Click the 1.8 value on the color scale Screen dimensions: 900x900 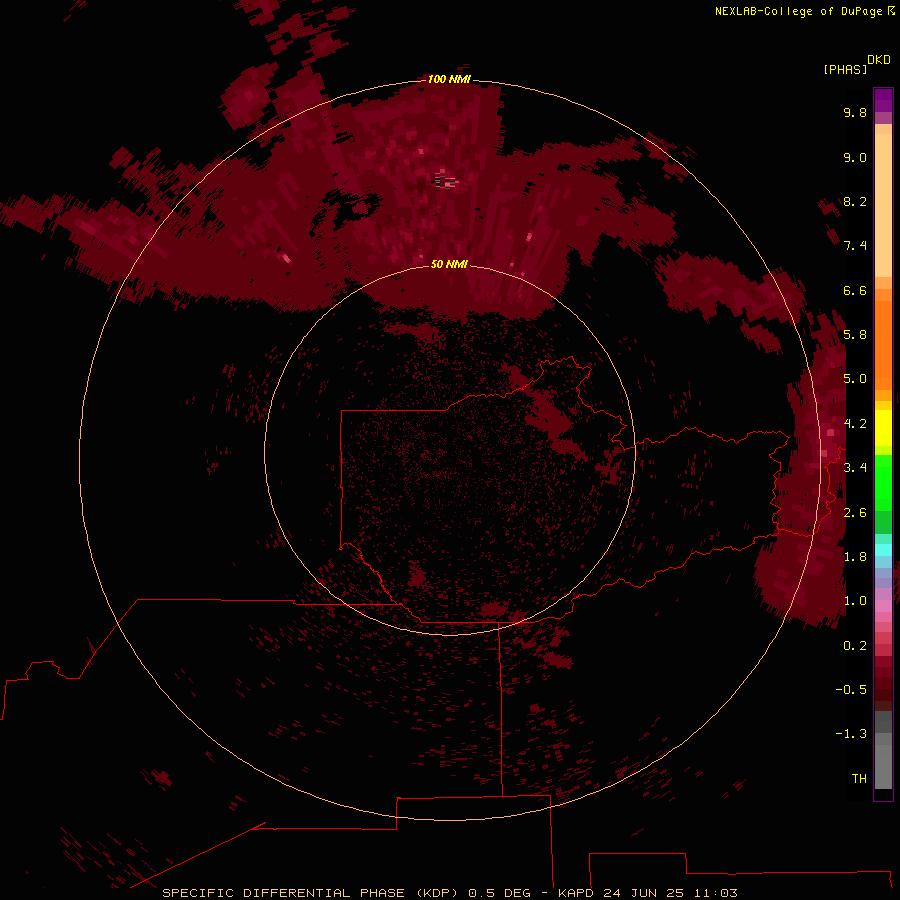pyautogui.click(x=855, y=557)
